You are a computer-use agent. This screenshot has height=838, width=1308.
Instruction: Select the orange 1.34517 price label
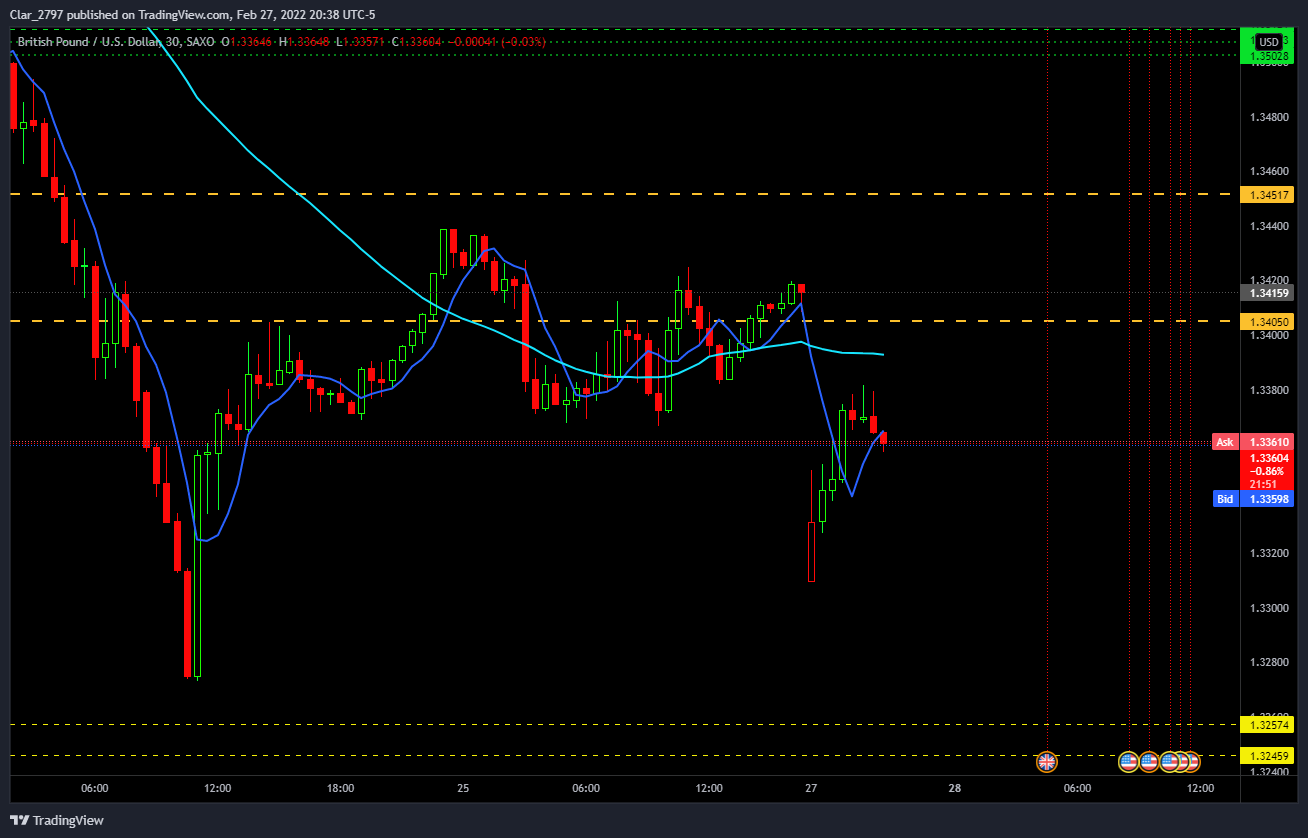click(x=1267, y=194)
